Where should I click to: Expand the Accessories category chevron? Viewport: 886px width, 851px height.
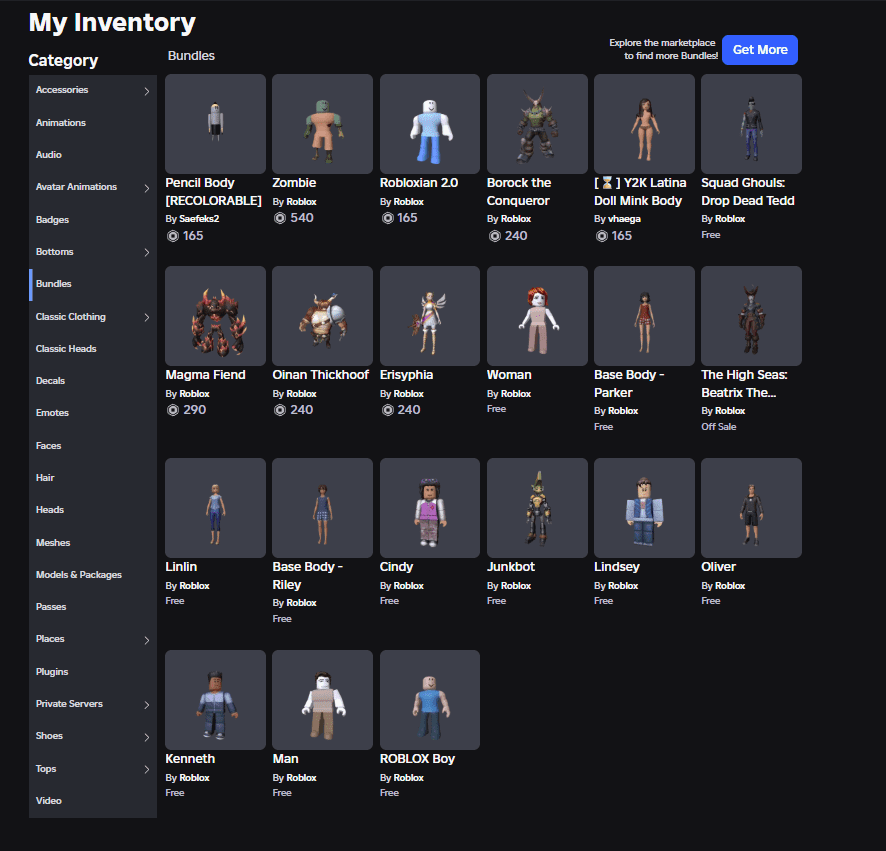pos(147,91)
